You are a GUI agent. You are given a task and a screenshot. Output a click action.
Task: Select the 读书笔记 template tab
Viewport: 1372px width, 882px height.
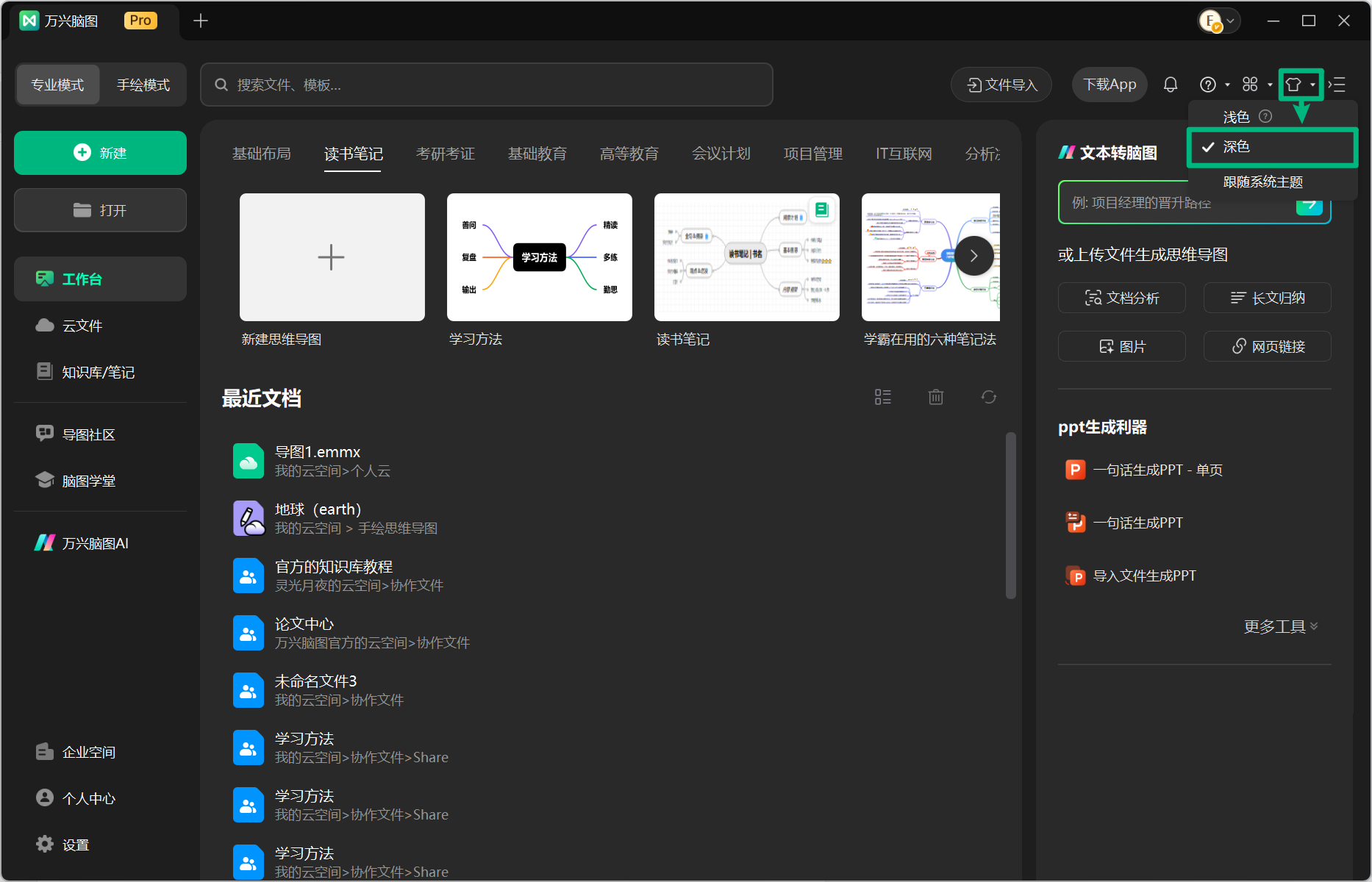[x=354, y=154]
